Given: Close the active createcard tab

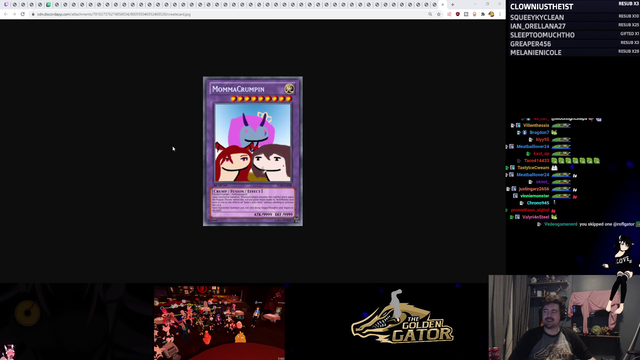Looking at the screenshot, I should click(443, 4).
